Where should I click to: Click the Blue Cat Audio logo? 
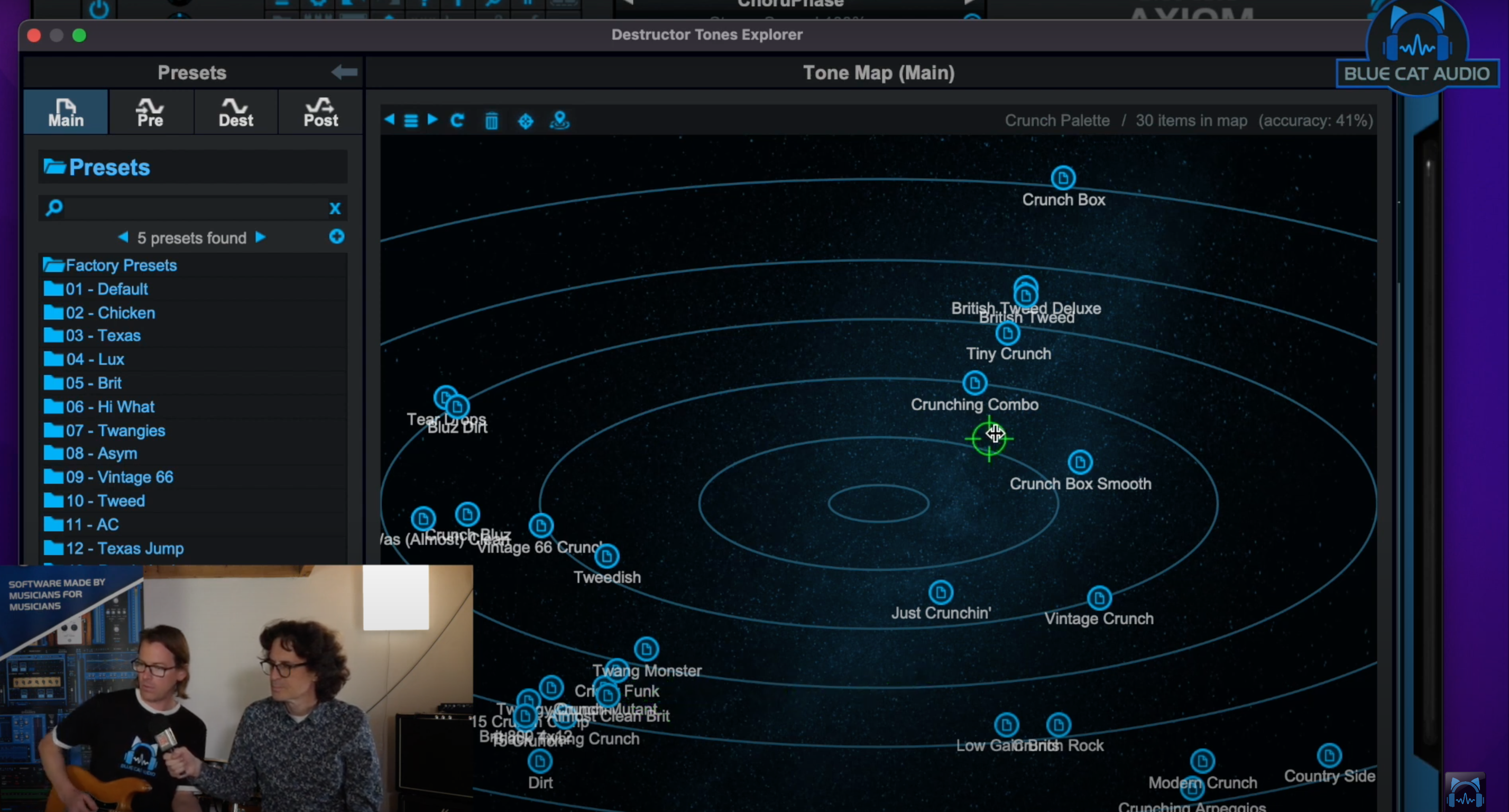(1416, 48)
